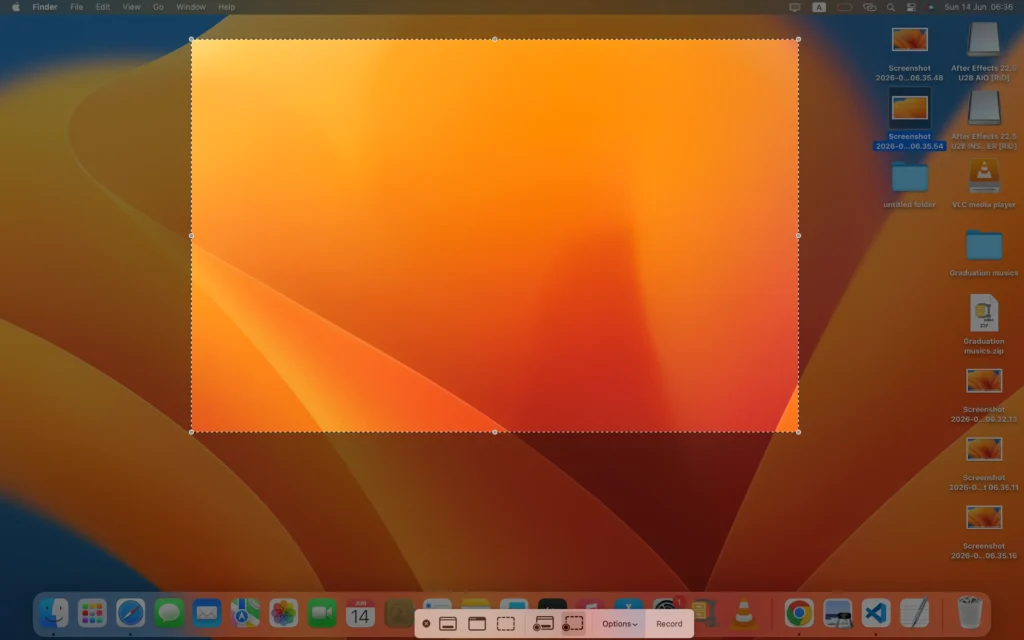
Task: Close the screenshot toolbar with the X button
Action: pos(426,624)
